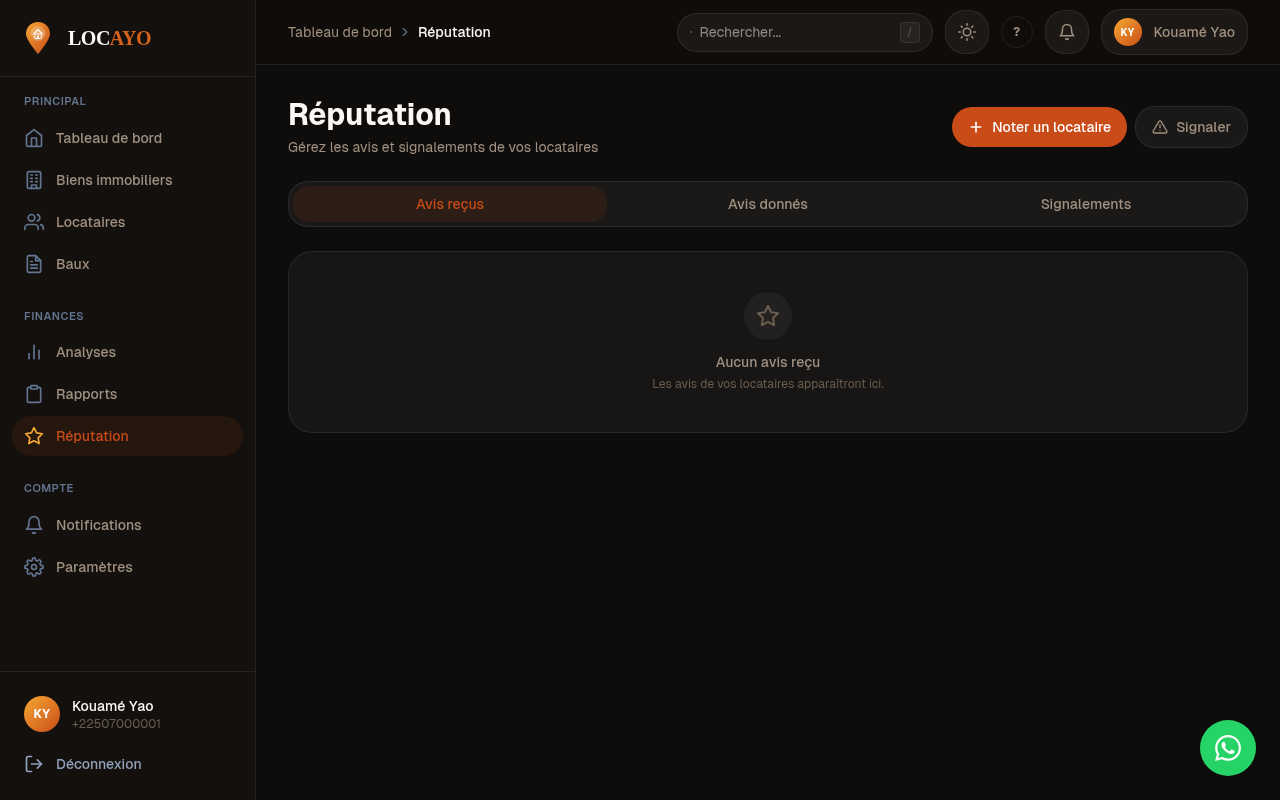Click the Locayo logo icon
1280x800 pixels.
(38, 38)
